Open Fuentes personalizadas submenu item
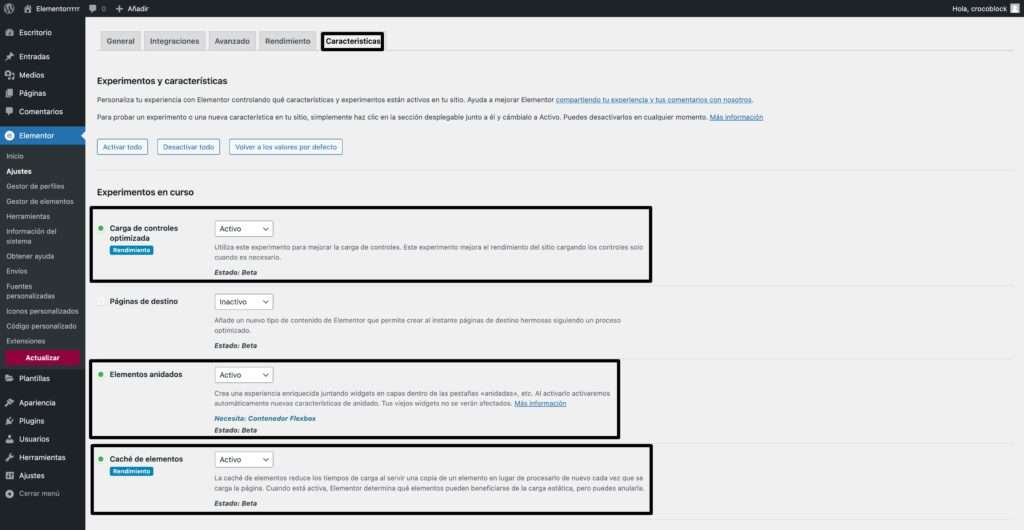This screenshot has height=530, width=1024. click(31, 291)
